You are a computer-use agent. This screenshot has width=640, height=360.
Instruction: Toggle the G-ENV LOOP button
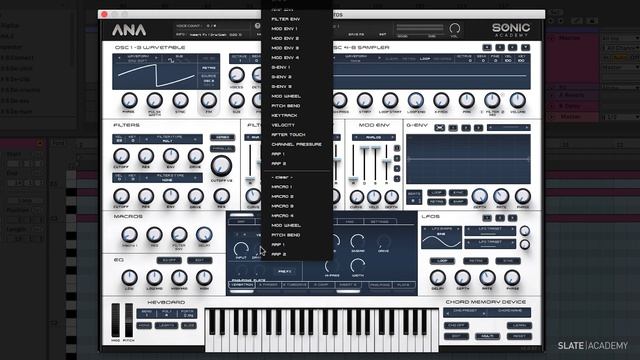click(x=436, y=193)
